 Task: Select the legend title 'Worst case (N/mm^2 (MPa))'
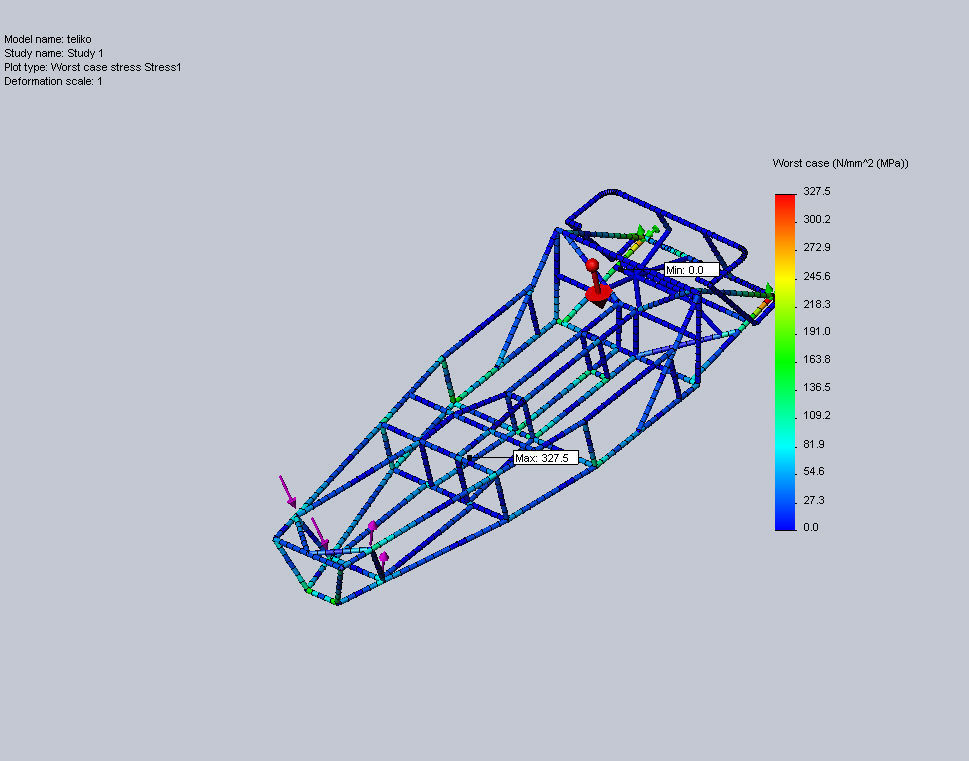840,163
